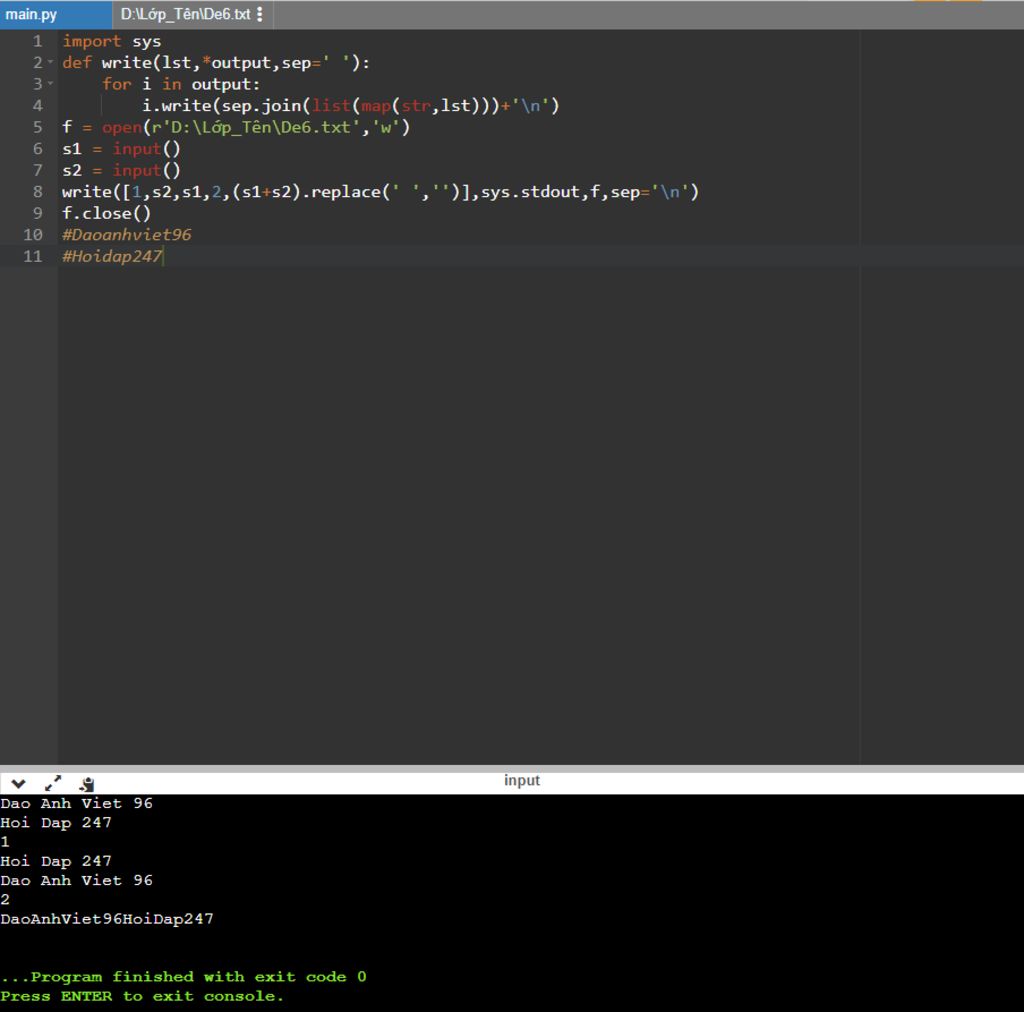This screenshot has height=1012, width=1024.
Task: Open the D:\Lớp_Tên\De6.txt file tab
Action: pos(185,14)
